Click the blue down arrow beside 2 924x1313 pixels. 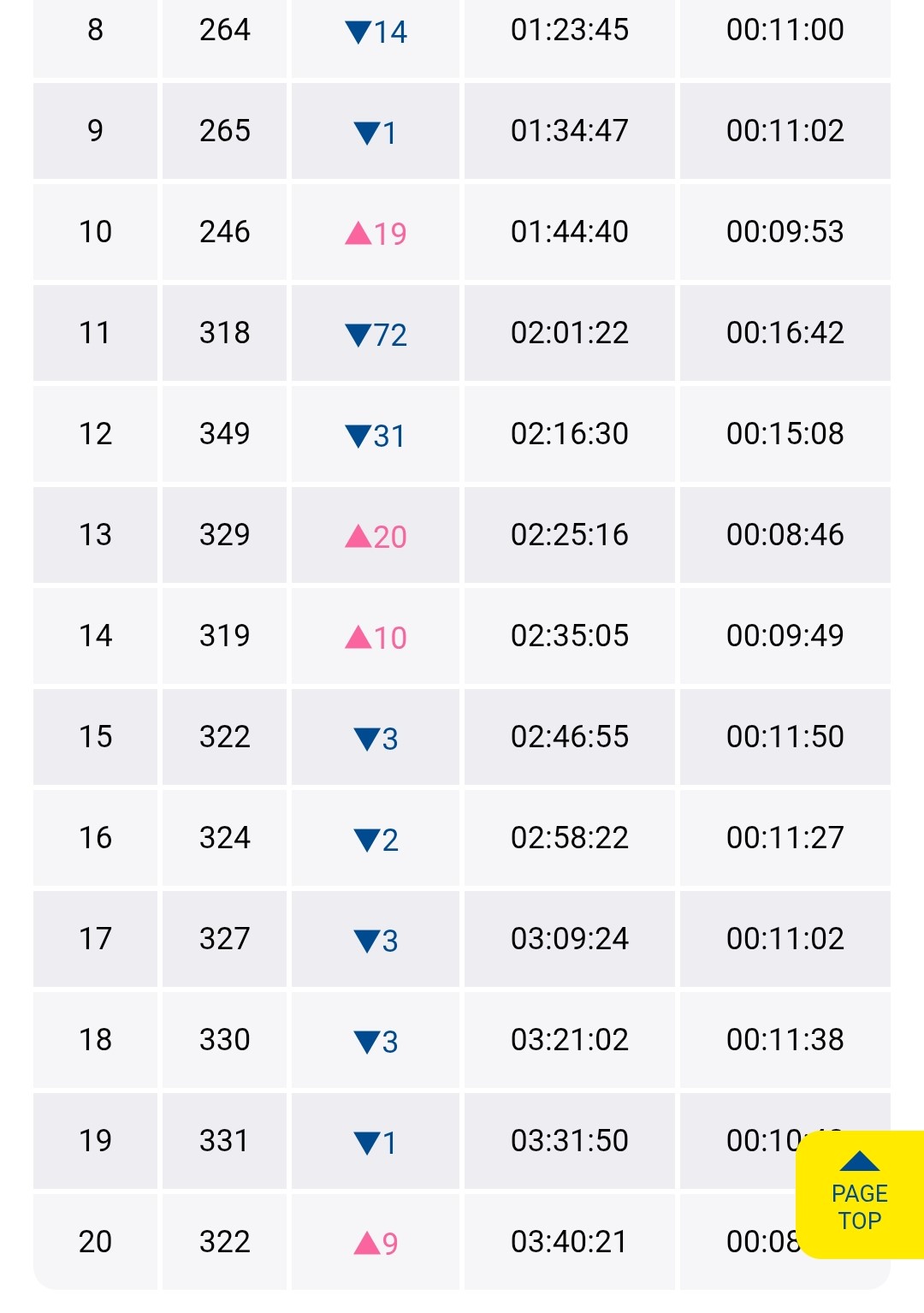pos(366,840)
